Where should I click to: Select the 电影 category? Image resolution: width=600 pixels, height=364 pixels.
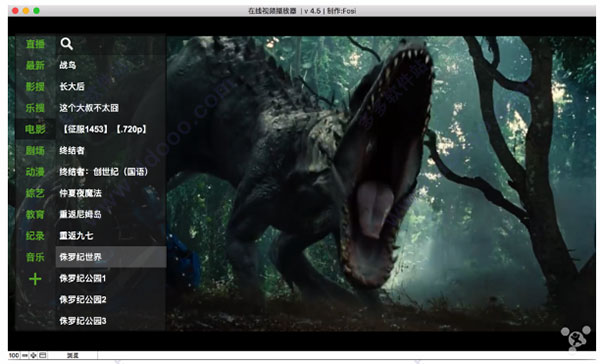(35, 129)
